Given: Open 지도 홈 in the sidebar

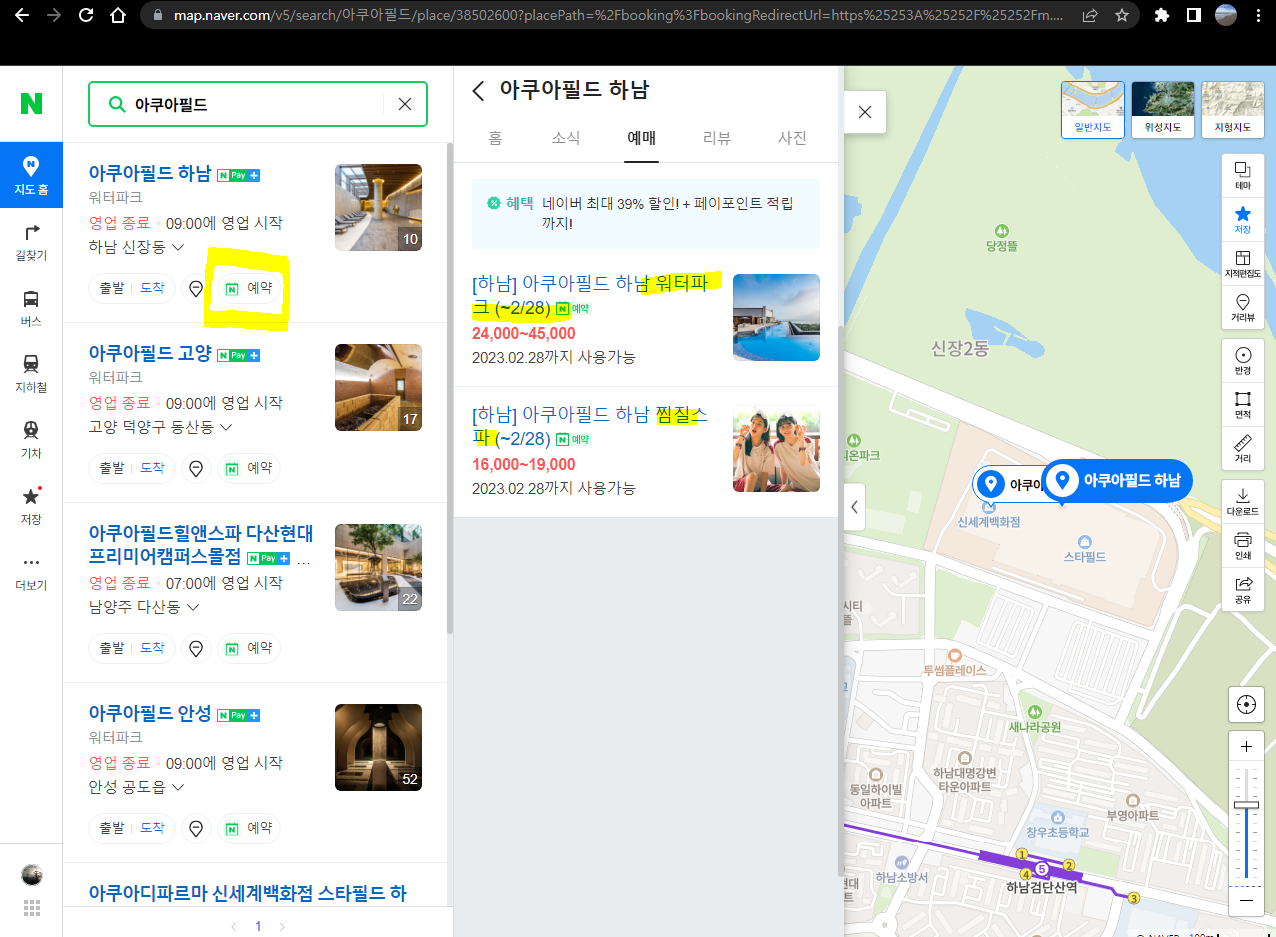Looking at the screenshot, I should click(31, 174).
